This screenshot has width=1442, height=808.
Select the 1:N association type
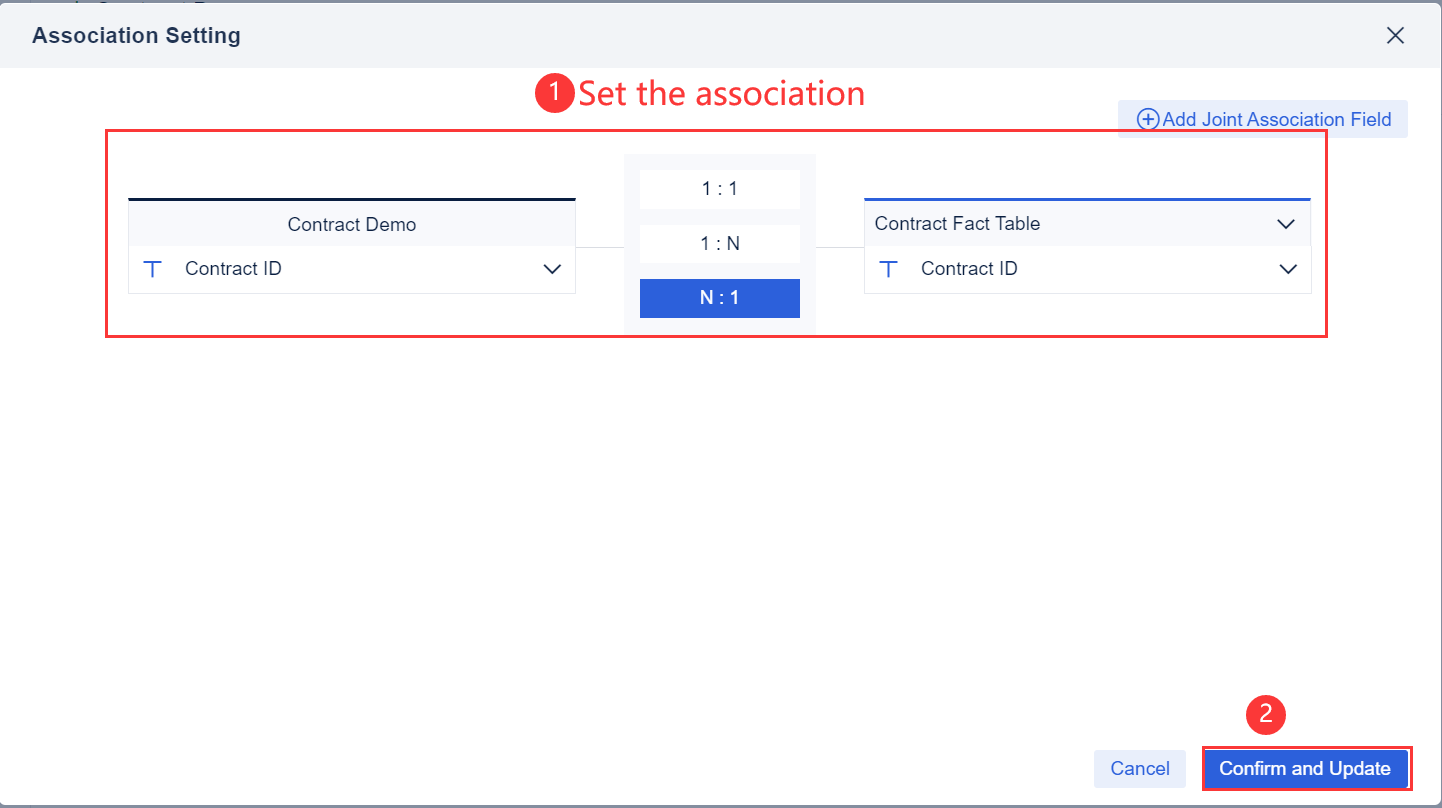point(719,243)
